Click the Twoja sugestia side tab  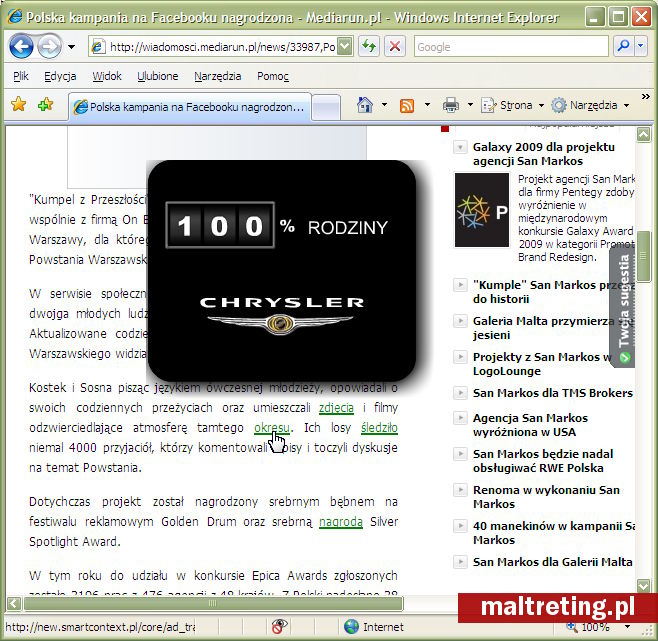(623, 306)
